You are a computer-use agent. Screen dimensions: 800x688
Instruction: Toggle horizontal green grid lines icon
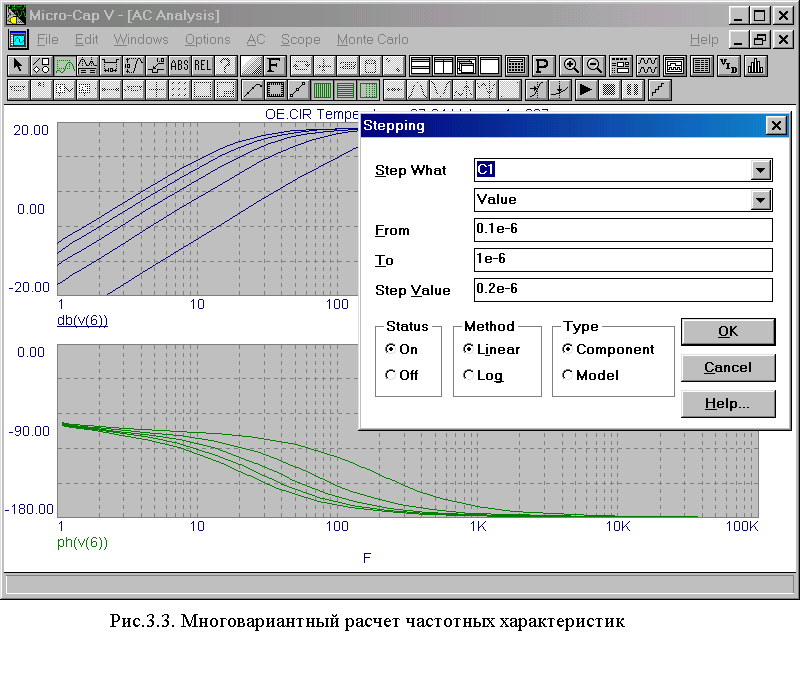tap(345, 90)
